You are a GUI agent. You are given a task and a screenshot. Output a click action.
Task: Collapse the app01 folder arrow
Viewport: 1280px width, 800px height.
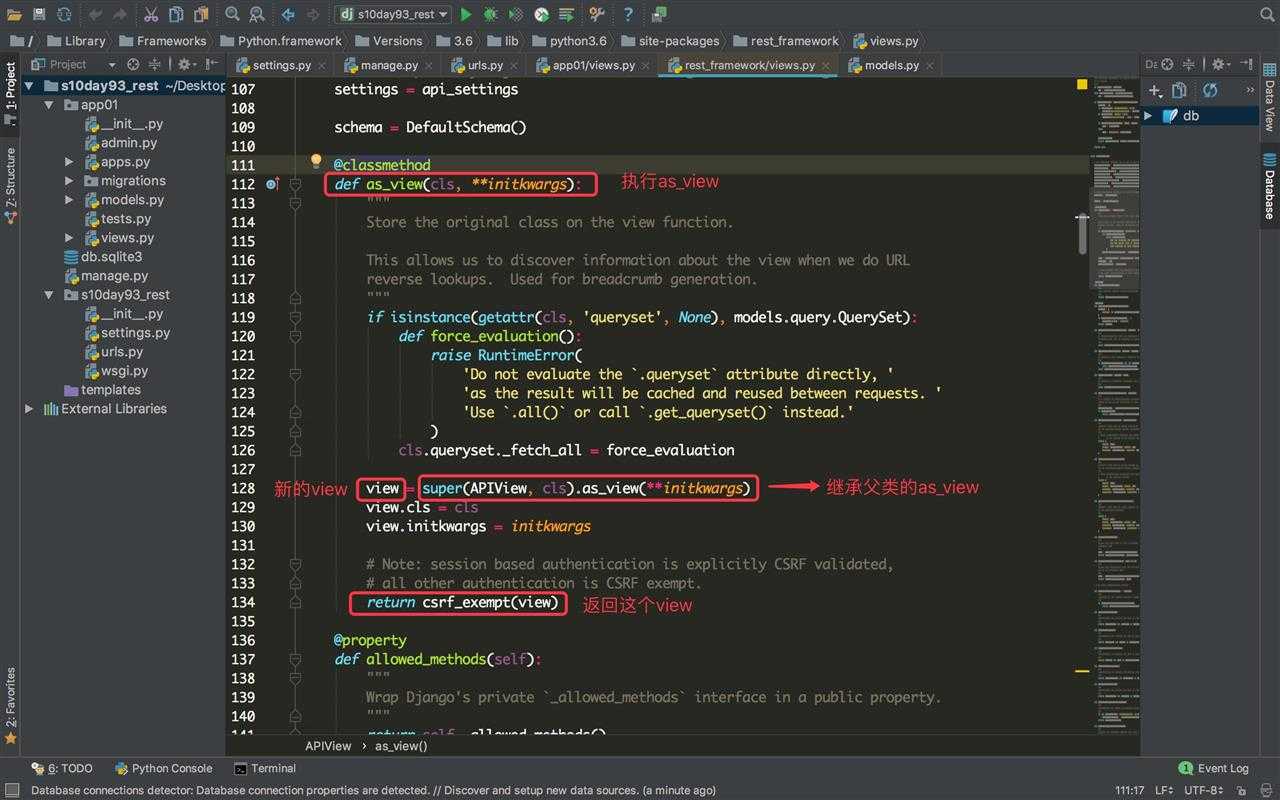click(x=49, y=105)
